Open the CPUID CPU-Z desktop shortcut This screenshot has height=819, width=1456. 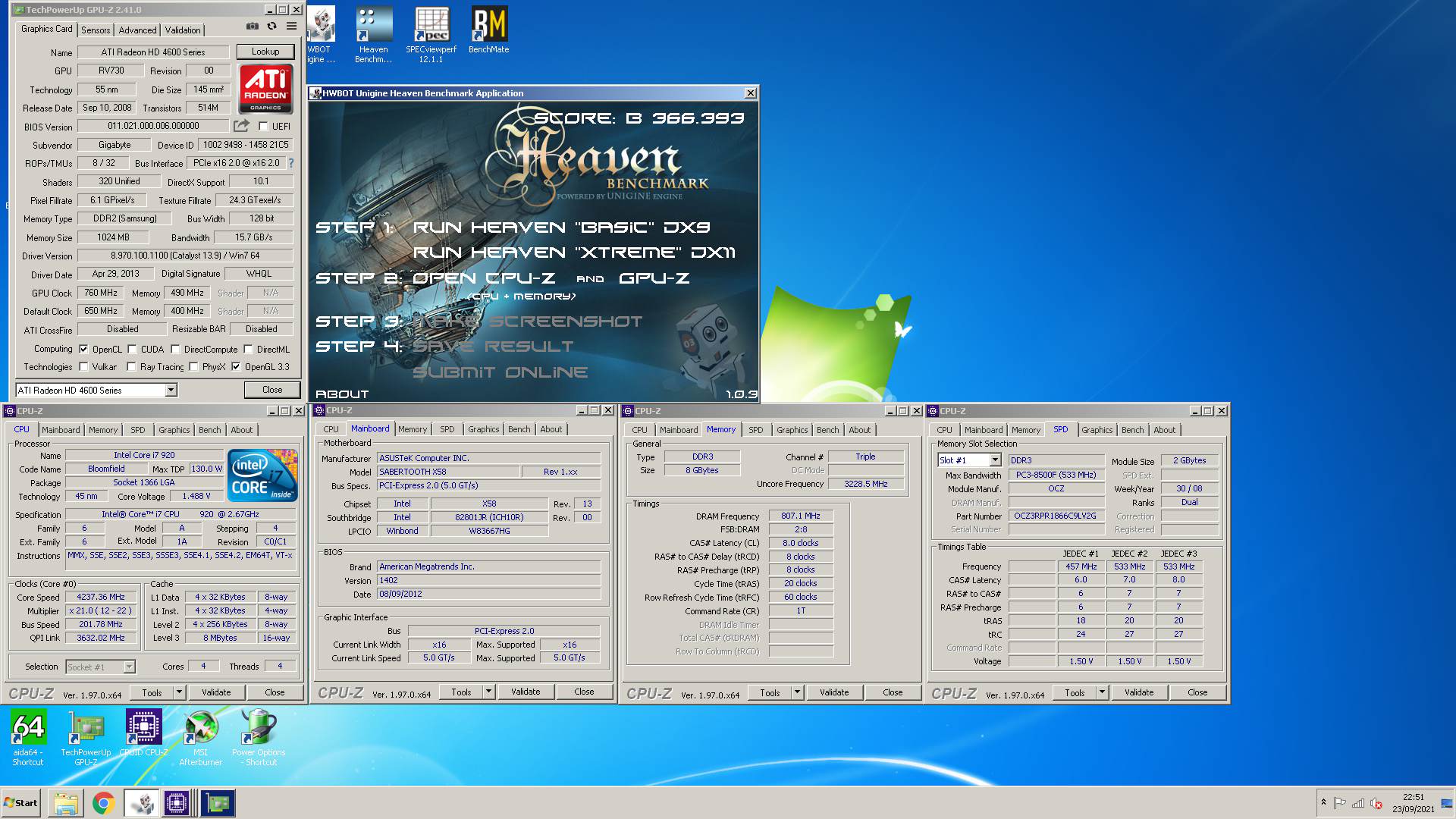coord(143,733)
